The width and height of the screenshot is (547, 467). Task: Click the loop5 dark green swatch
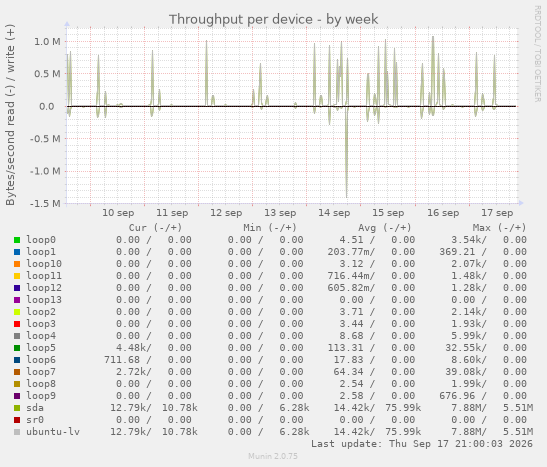pyautogui.click(x=17, y=348)
